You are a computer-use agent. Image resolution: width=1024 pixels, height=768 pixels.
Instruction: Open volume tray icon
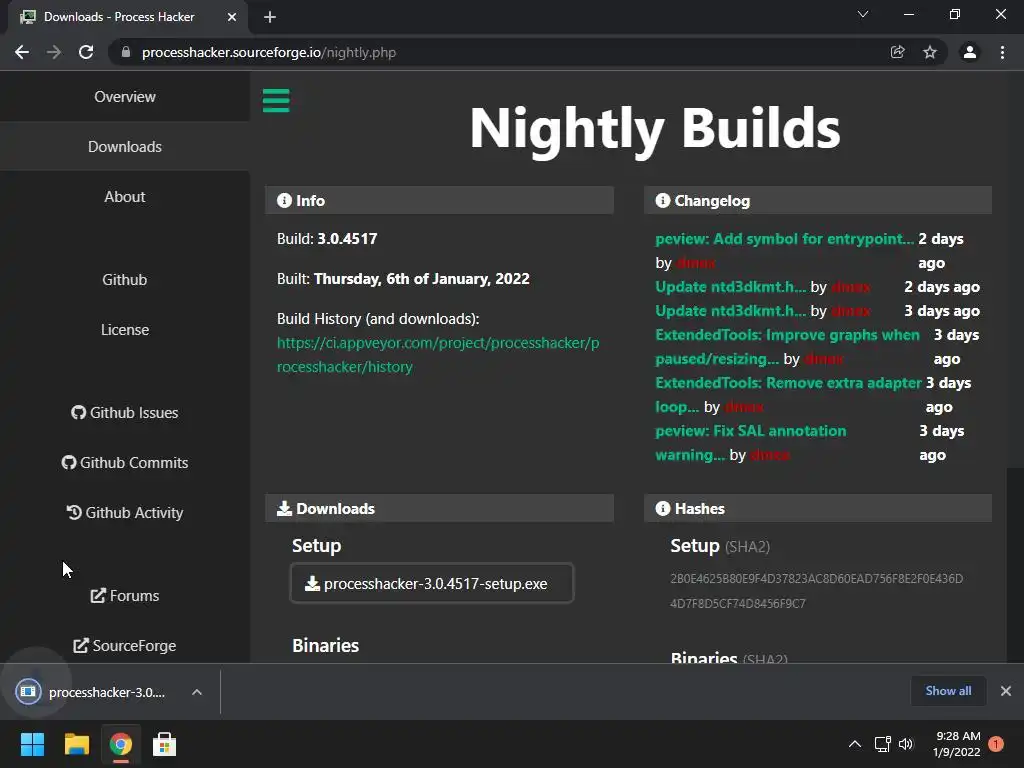tap(906, 744)
